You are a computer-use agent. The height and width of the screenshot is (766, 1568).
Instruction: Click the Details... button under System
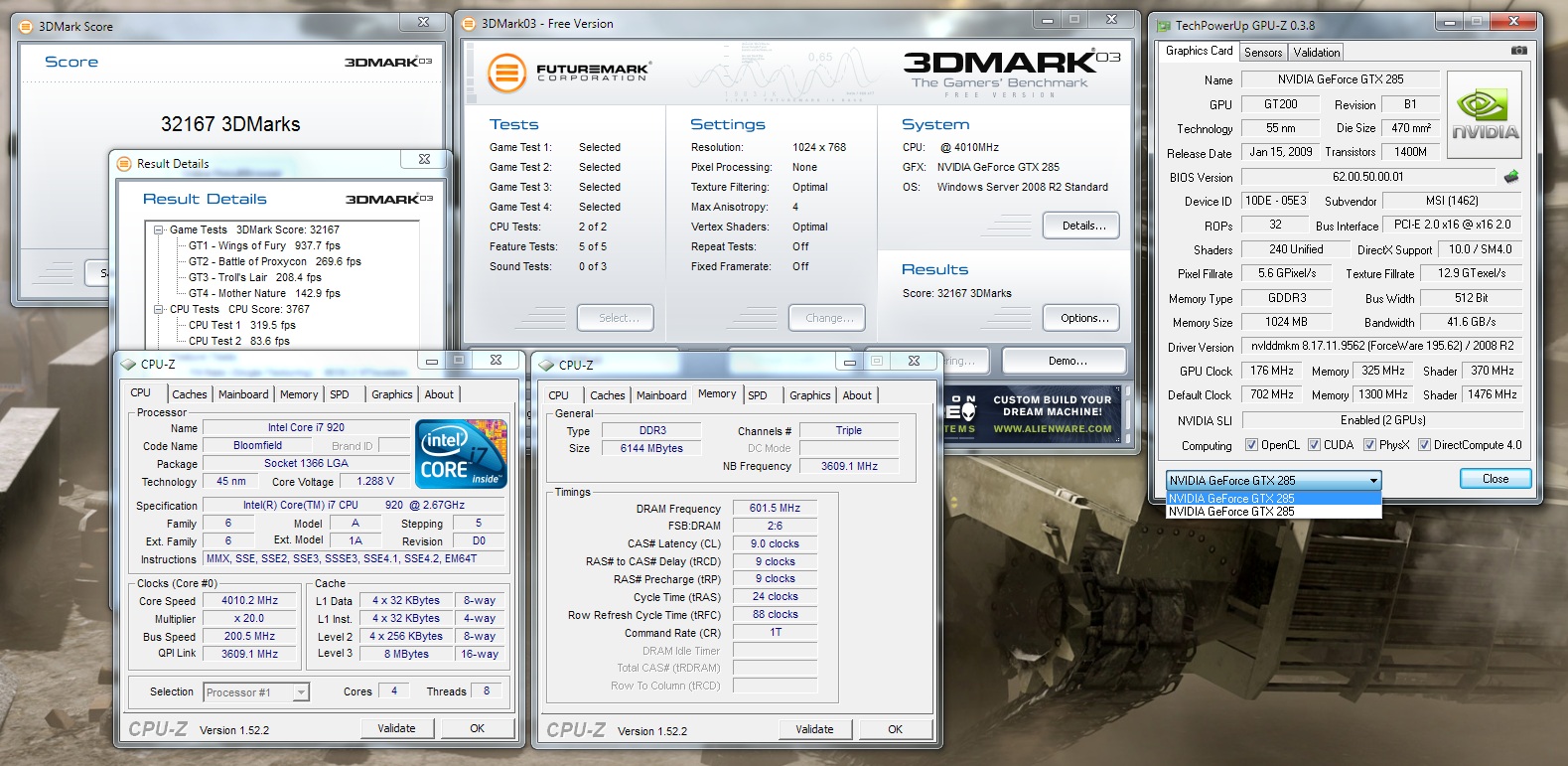tap(1081, 226)
